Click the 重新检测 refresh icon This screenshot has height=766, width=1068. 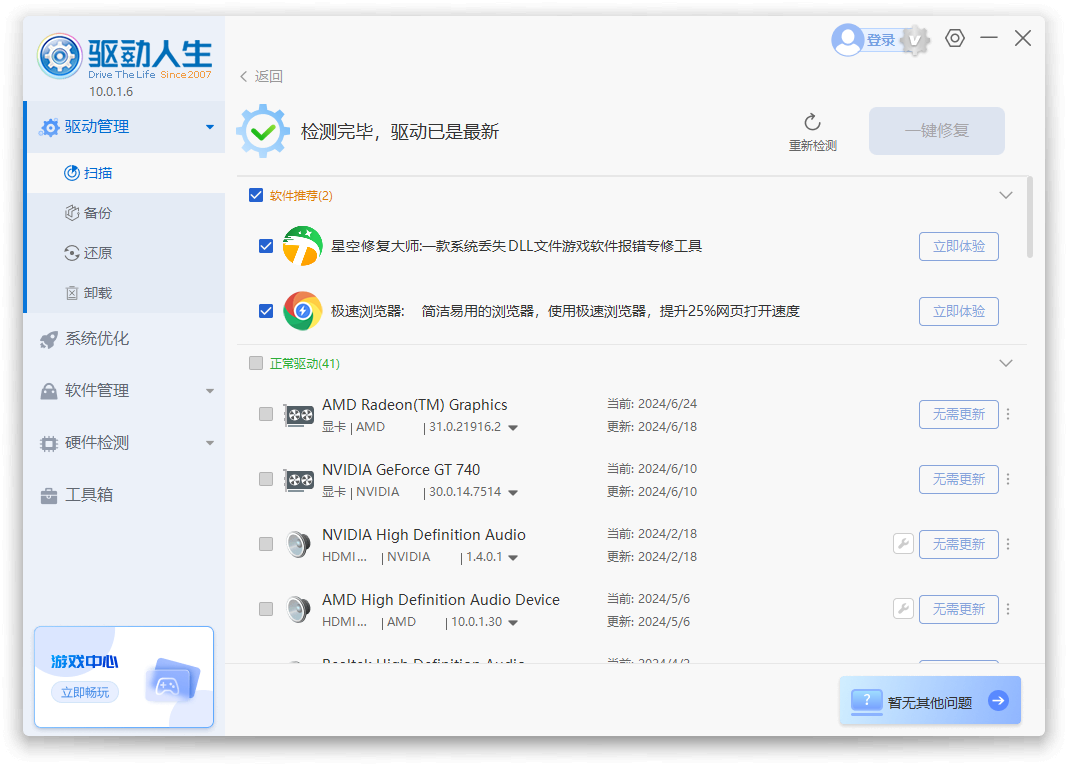pos(813,123)
